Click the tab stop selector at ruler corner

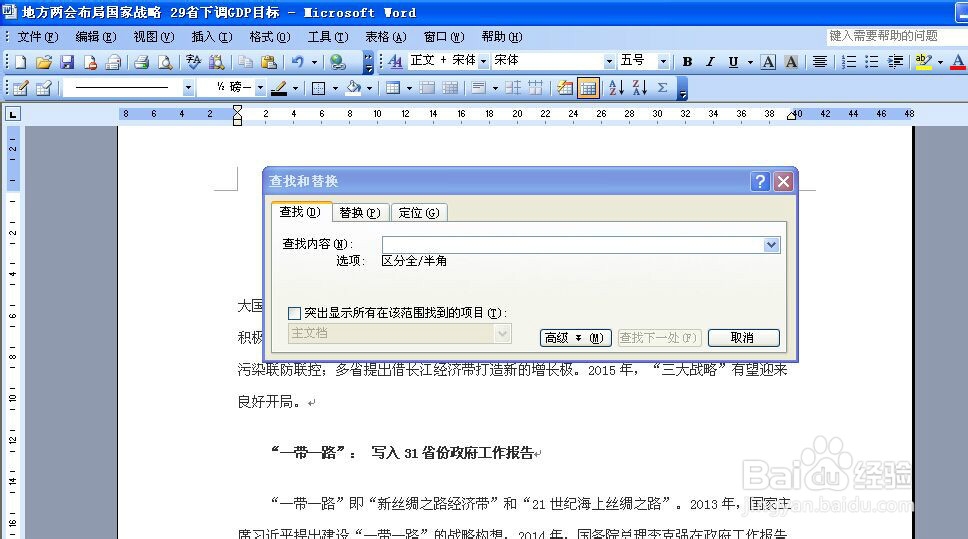tap(12, 114)
